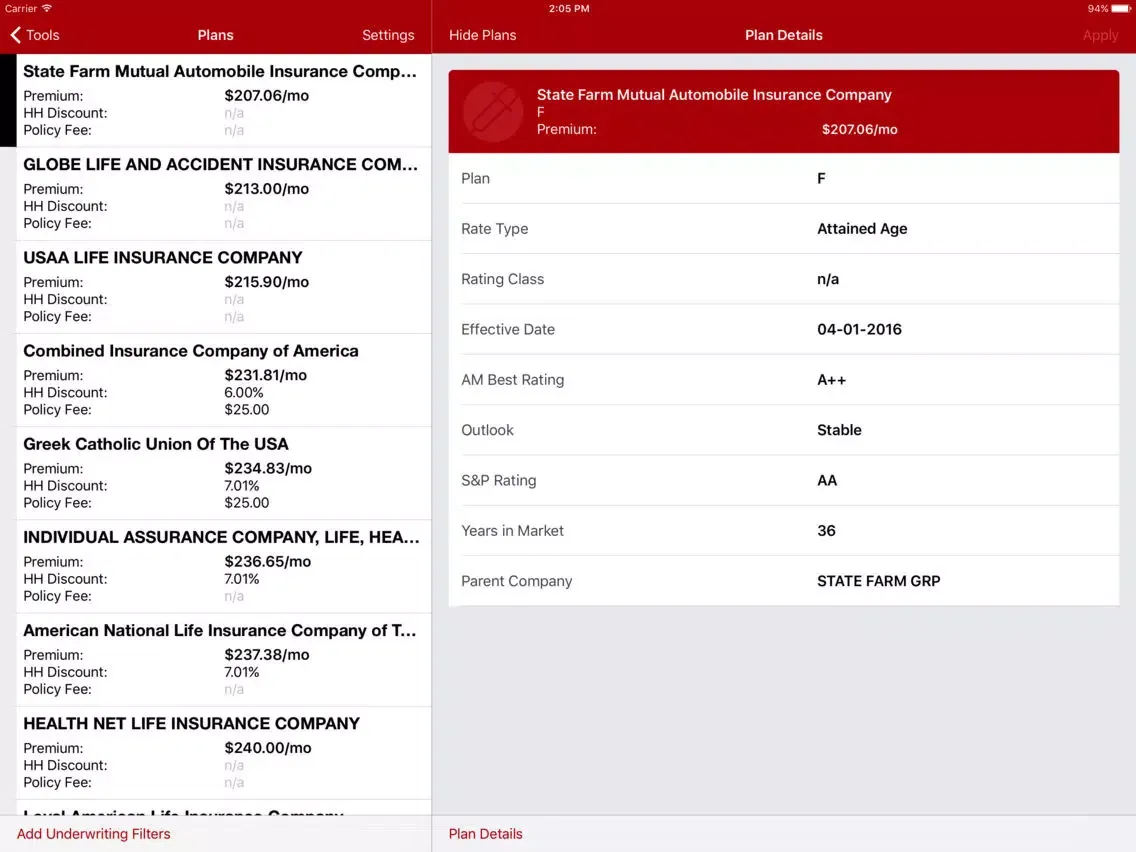Tap the $213.00/mo premium value
Screen dimensions: 1136x852
[x=267, y=188]
